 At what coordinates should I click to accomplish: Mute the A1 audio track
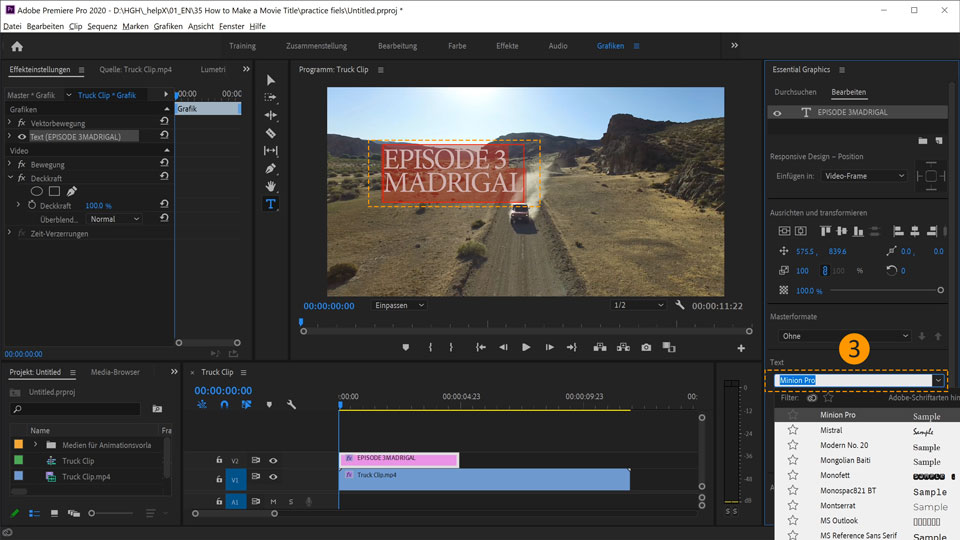[273, 501]
